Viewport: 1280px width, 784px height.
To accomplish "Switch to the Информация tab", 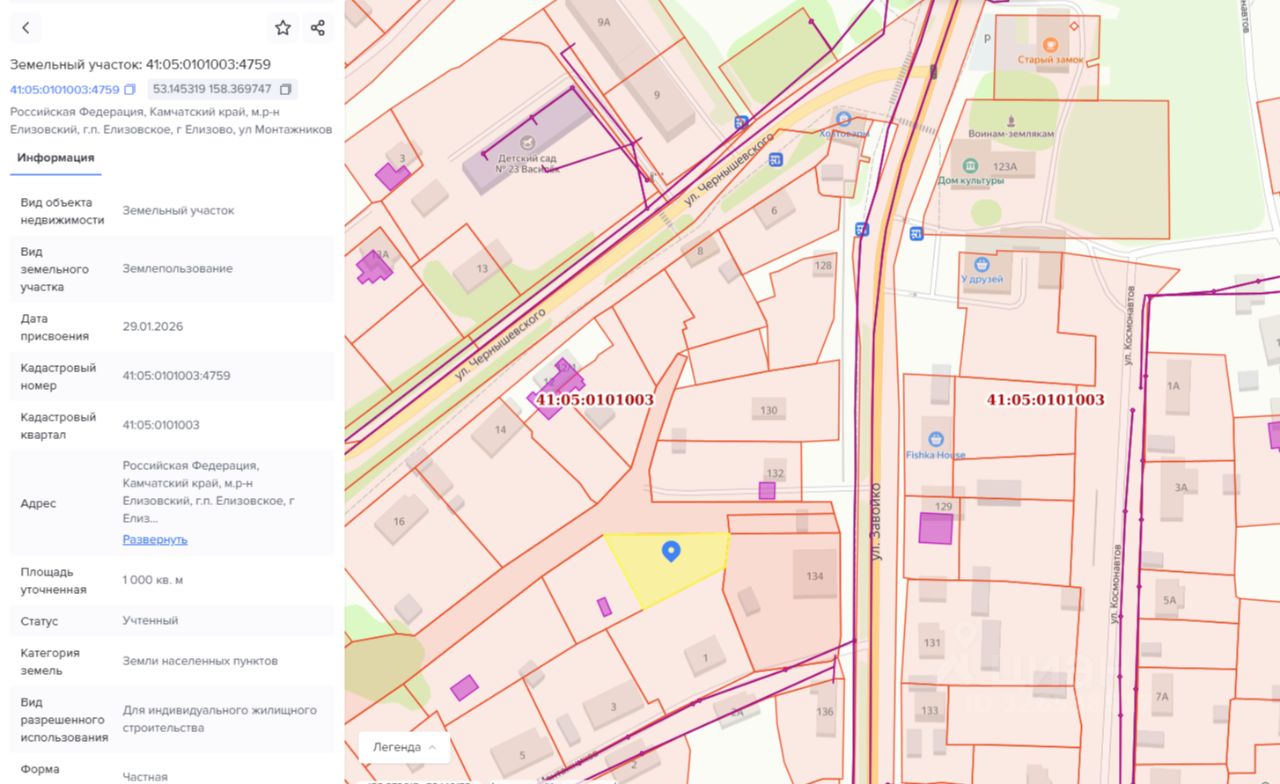I will click(x=56, y=157).
